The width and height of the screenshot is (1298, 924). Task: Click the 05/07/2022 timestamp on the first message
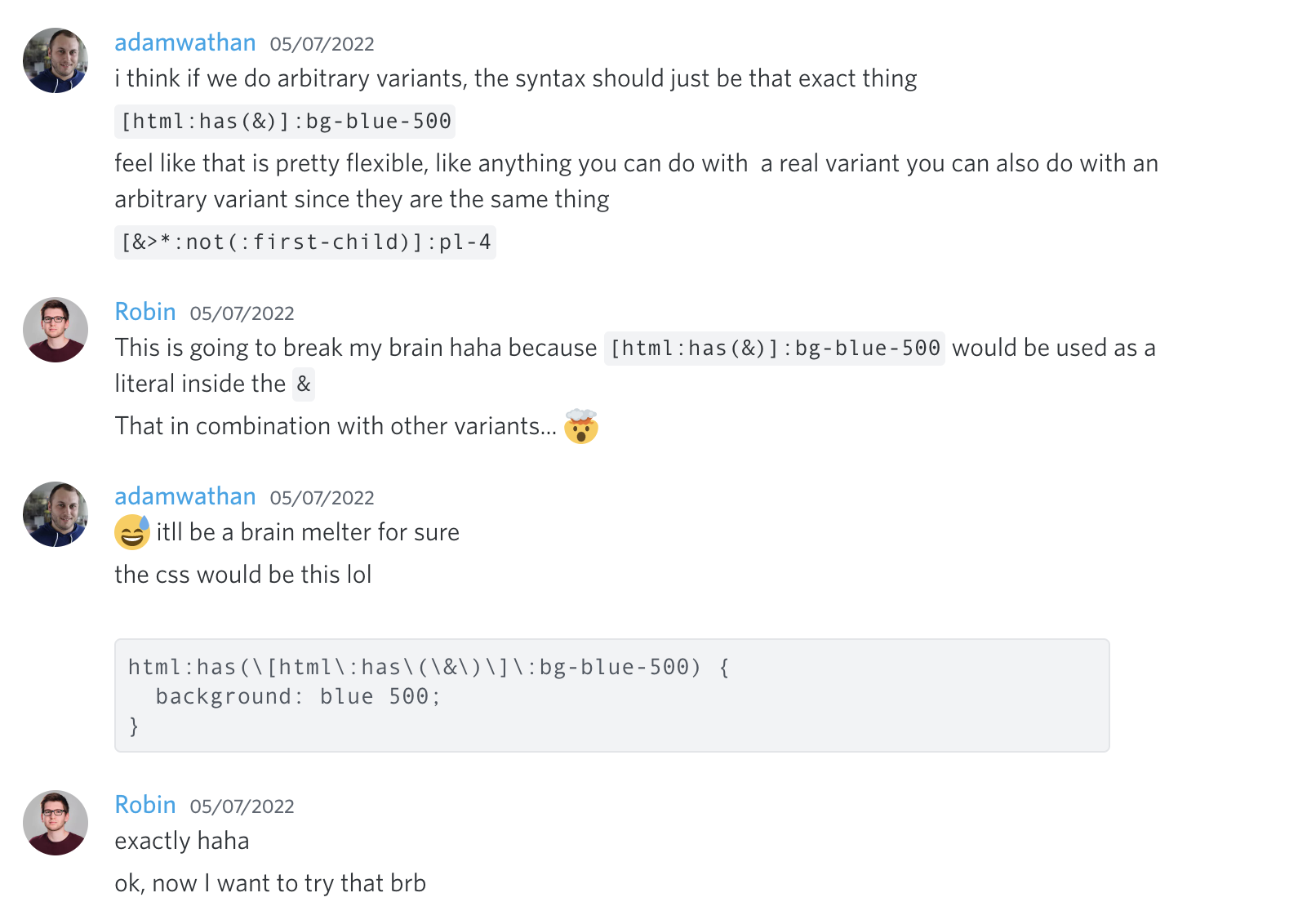[x=323, y=43]
